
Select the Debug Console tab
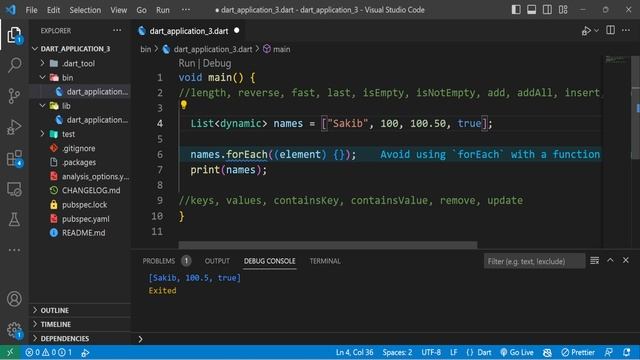[x=269, y=261]
